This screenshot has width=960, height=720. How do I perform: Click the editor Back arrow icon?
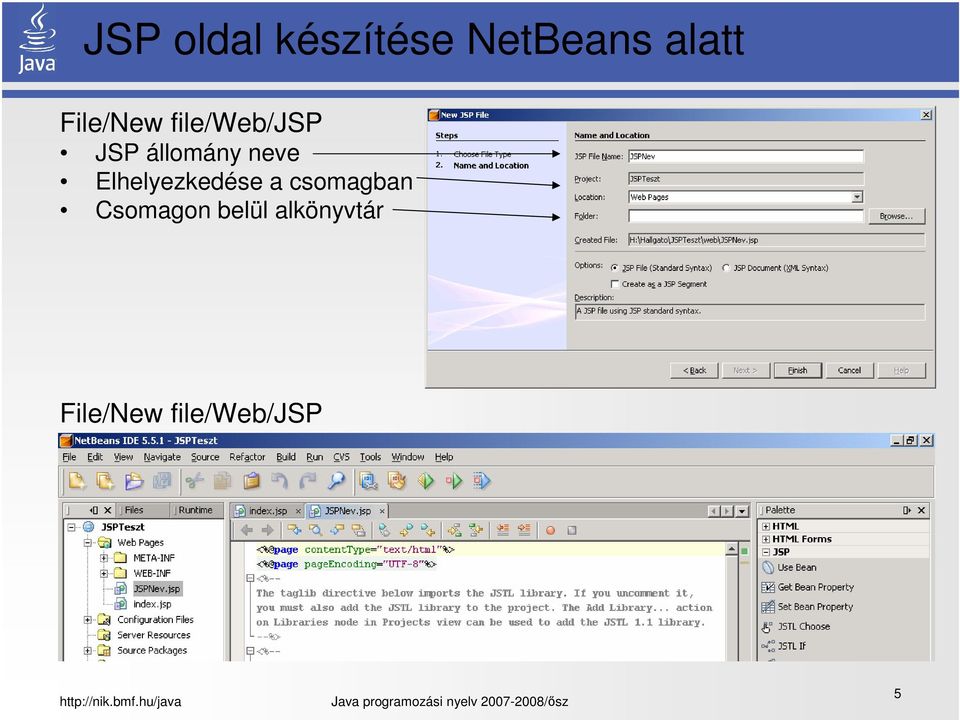(247, 530)
